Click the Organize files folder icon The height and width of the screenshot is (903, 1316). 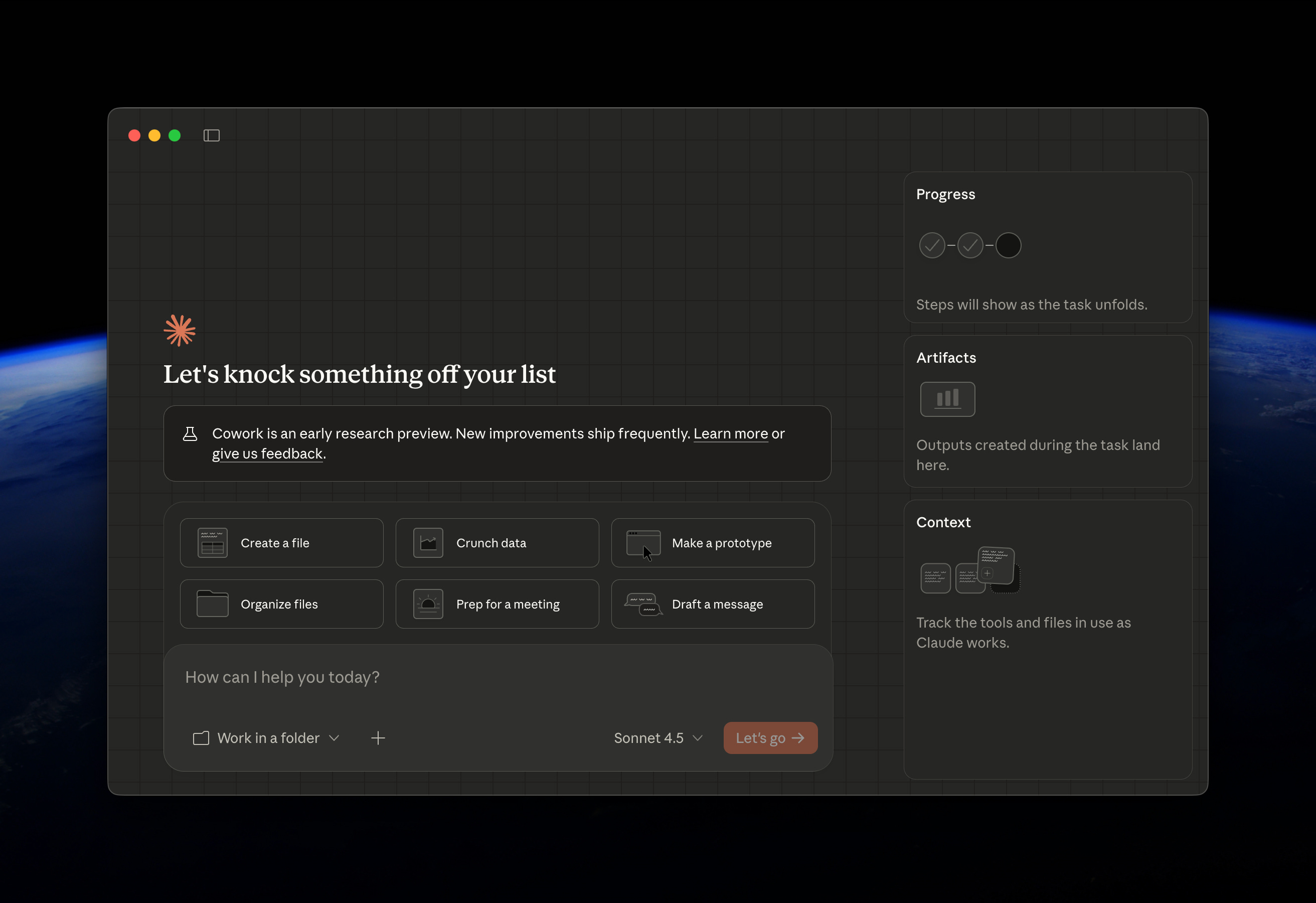(212, 604)
